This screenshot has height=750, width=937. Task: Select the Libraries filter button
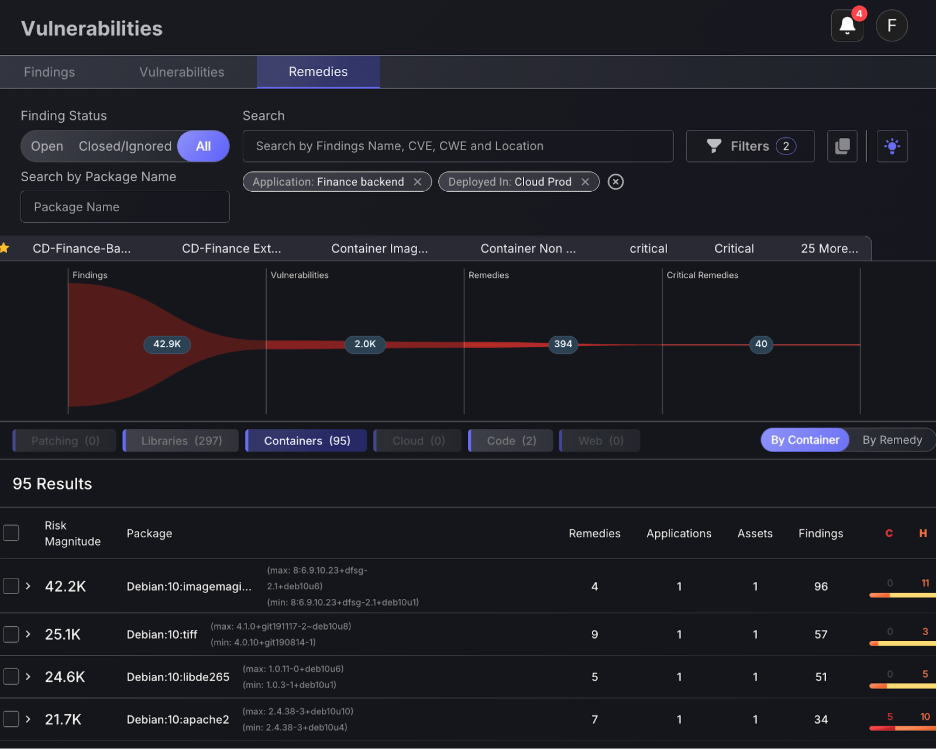pyautogui.click(x=180, y=439)
